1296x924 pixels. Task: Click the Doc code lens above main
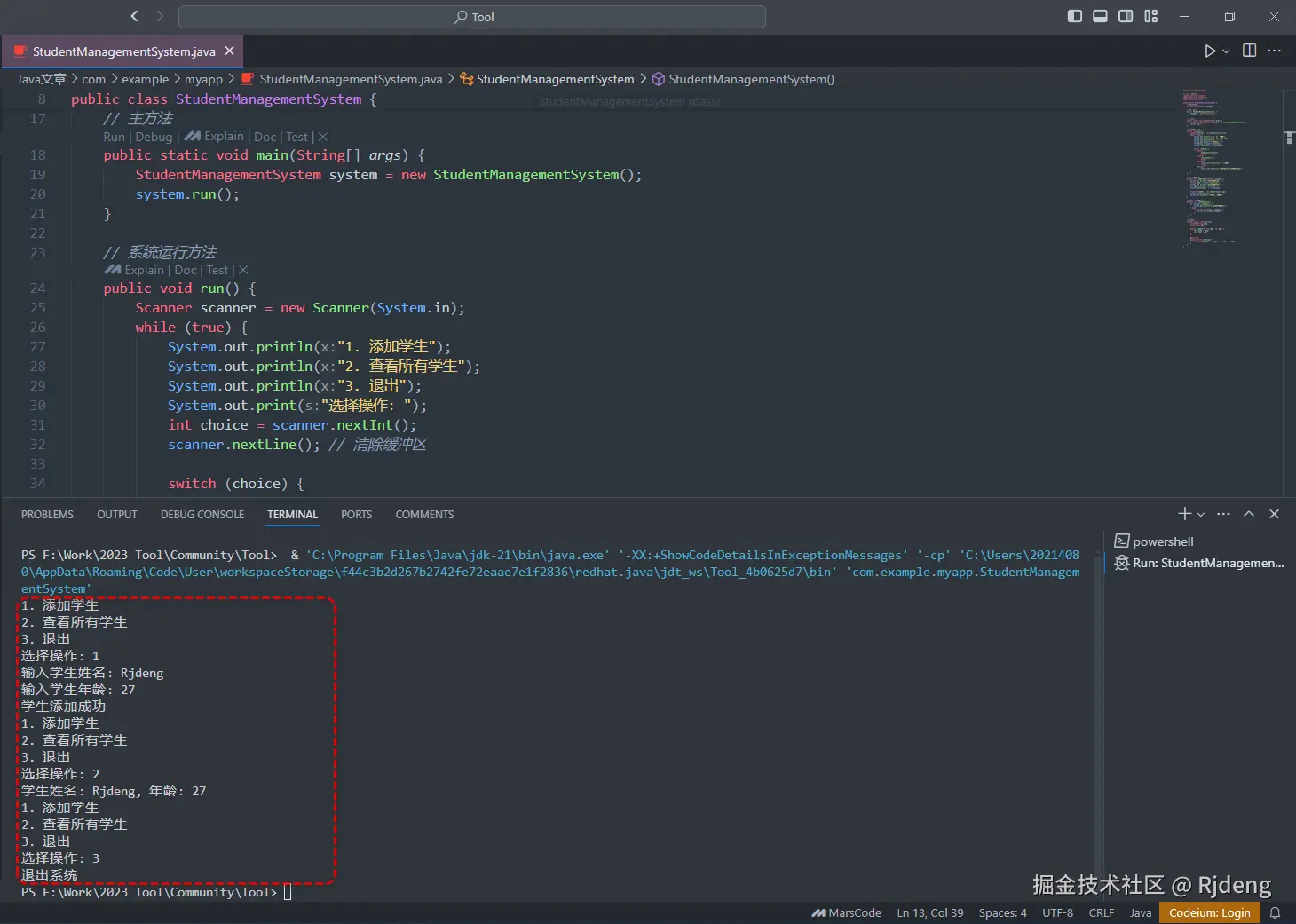click(x=265, y=137)
